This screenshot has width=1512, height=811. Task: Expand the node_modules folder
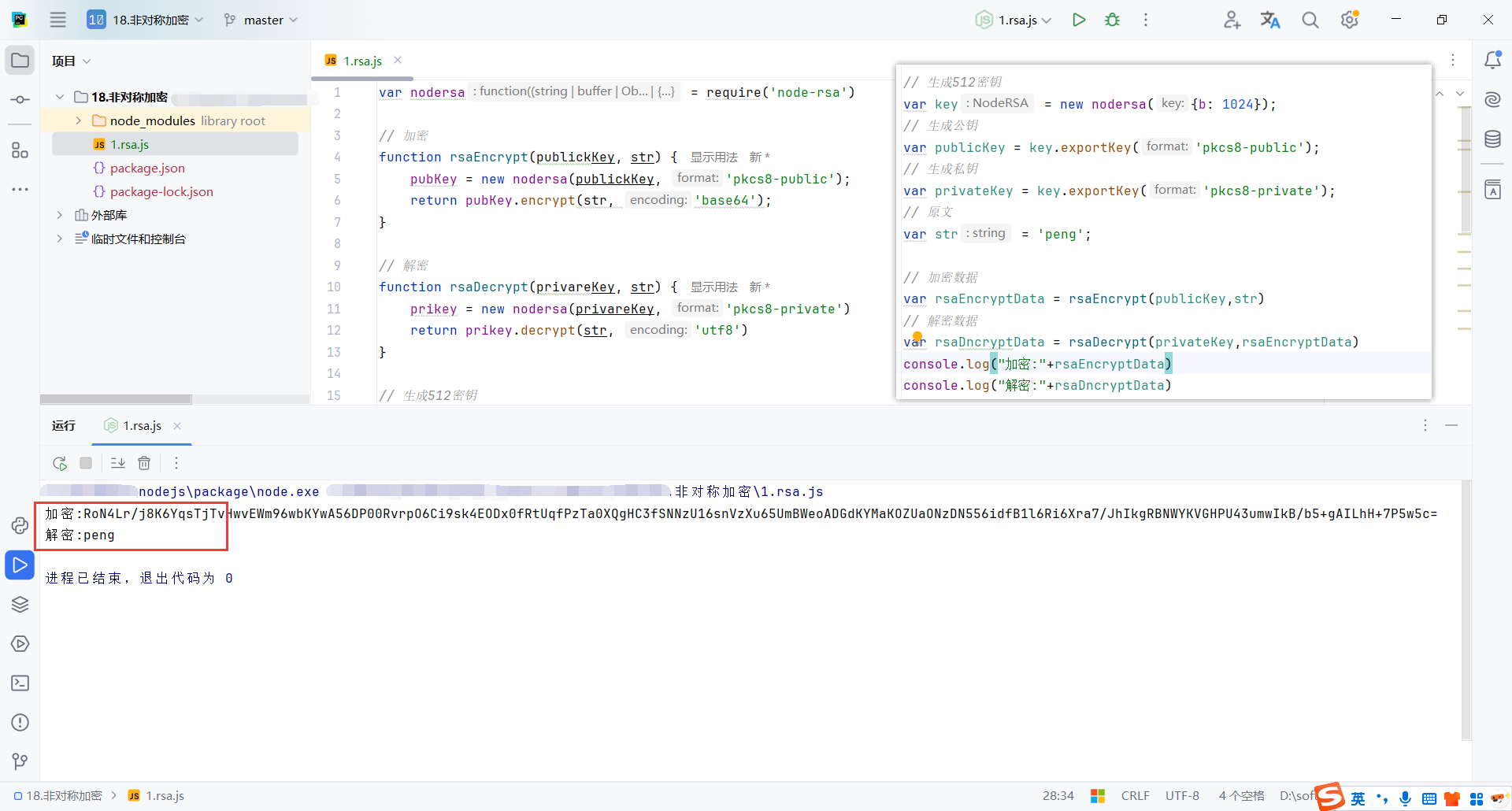coord(78,120)
